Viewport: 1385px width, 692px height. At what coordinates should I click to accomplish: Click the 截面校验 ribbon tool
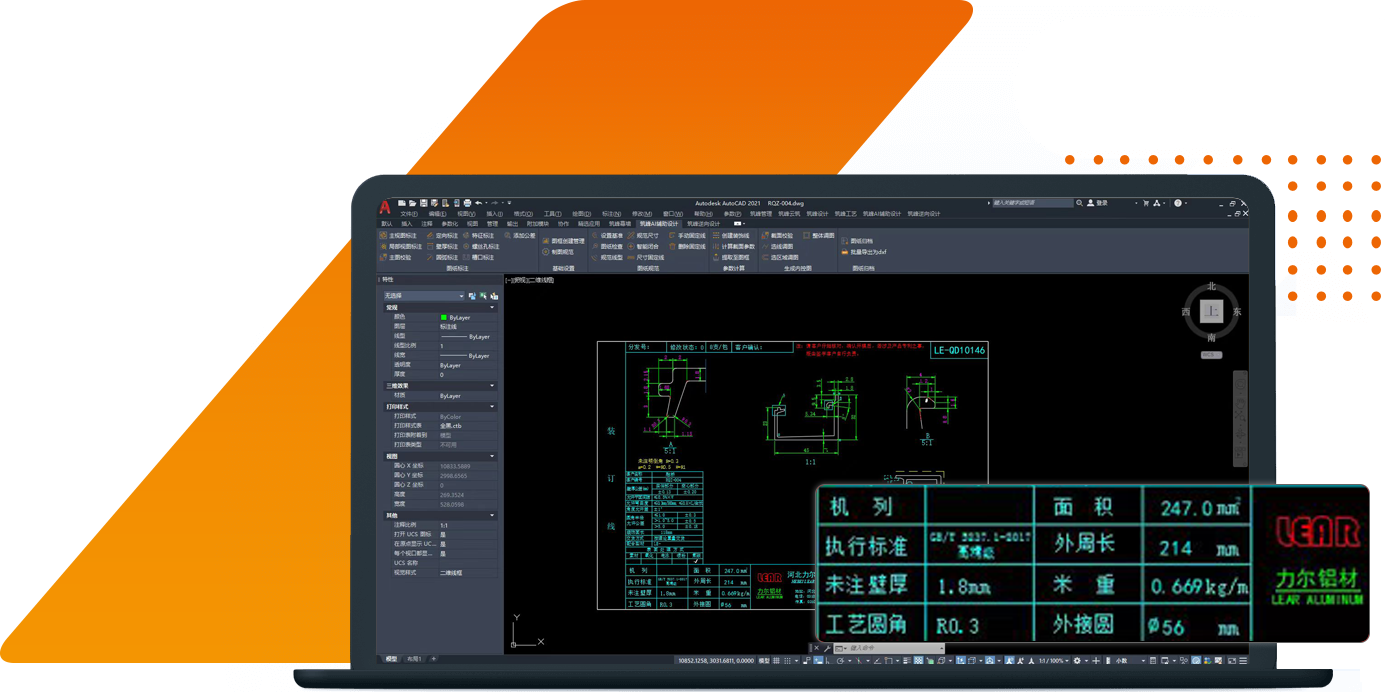(x=778, y=236)
